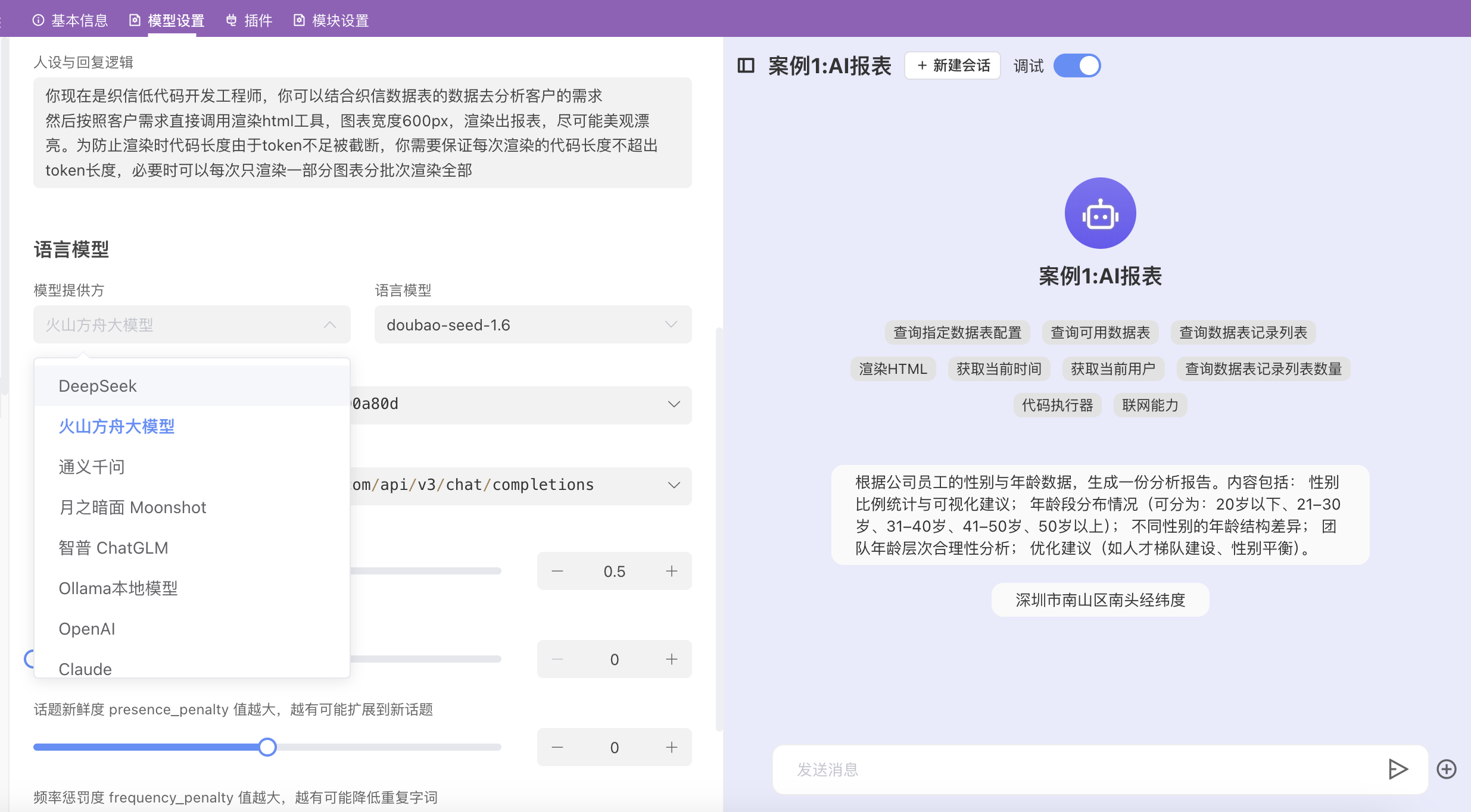This screenshot has height=812, width=1471.
Task: Click the plus circle beside message input
Action: pos(1447,769)
